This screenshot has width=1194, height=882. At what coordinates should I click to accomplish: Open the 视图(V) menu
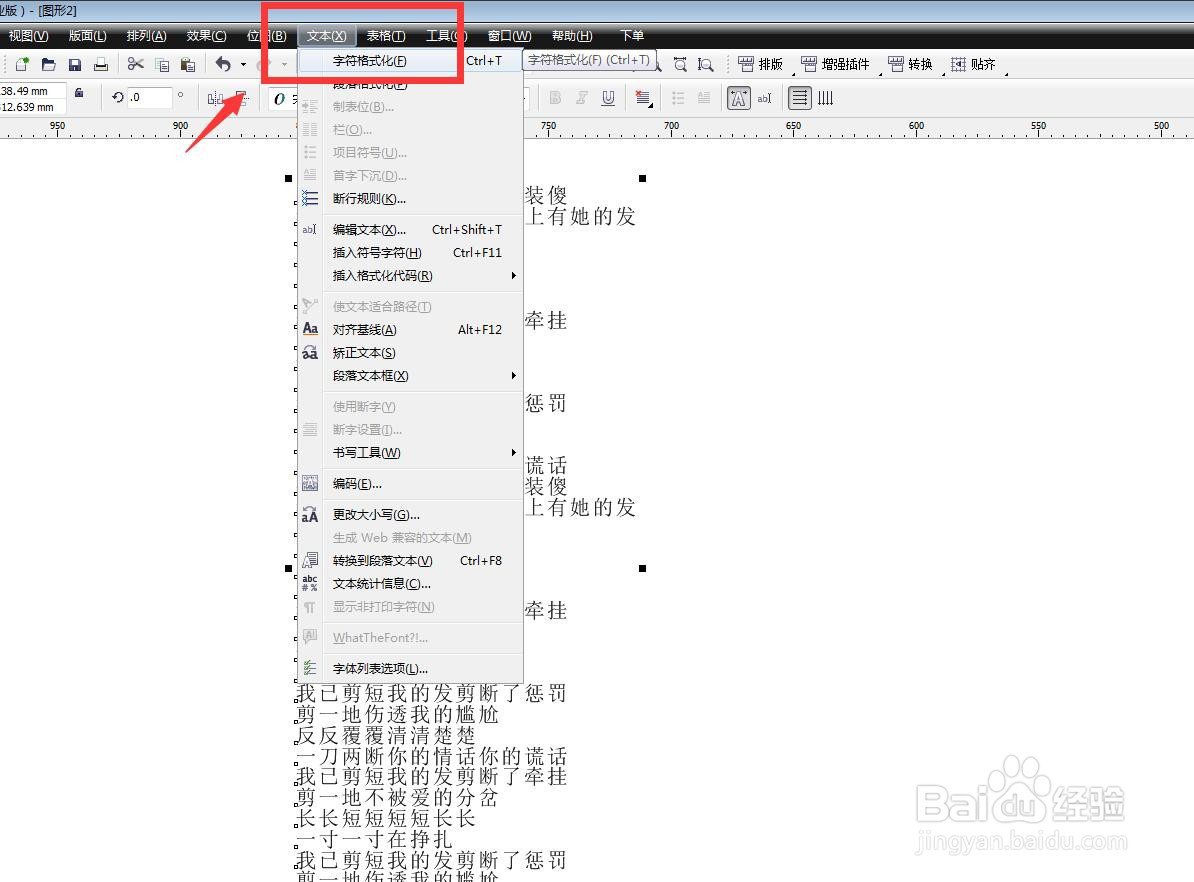[x=28, y=36]
